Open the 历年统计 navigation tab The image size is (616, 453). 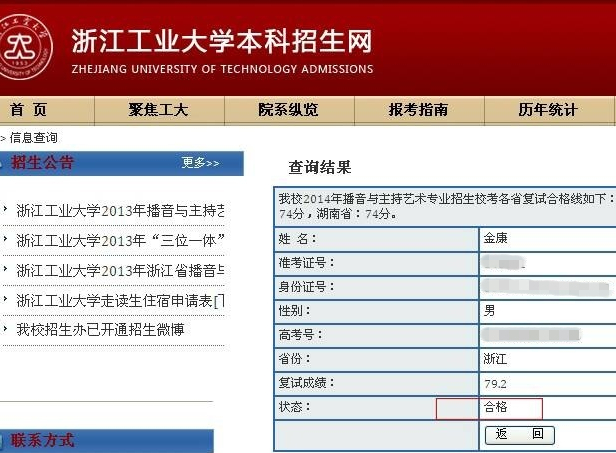(x=548, y=110)
